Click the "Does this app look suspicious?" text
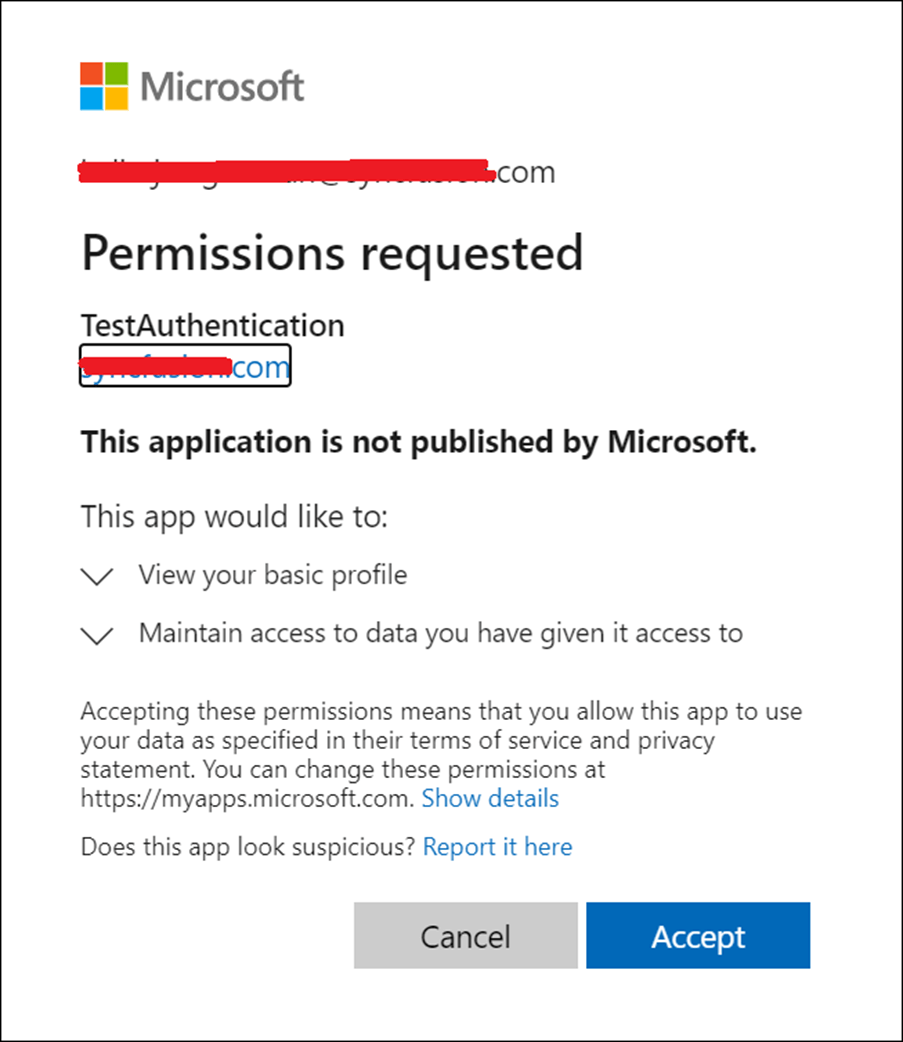Image resolution: width=903 pixels, height=1042 pixels. coord(248,847)
